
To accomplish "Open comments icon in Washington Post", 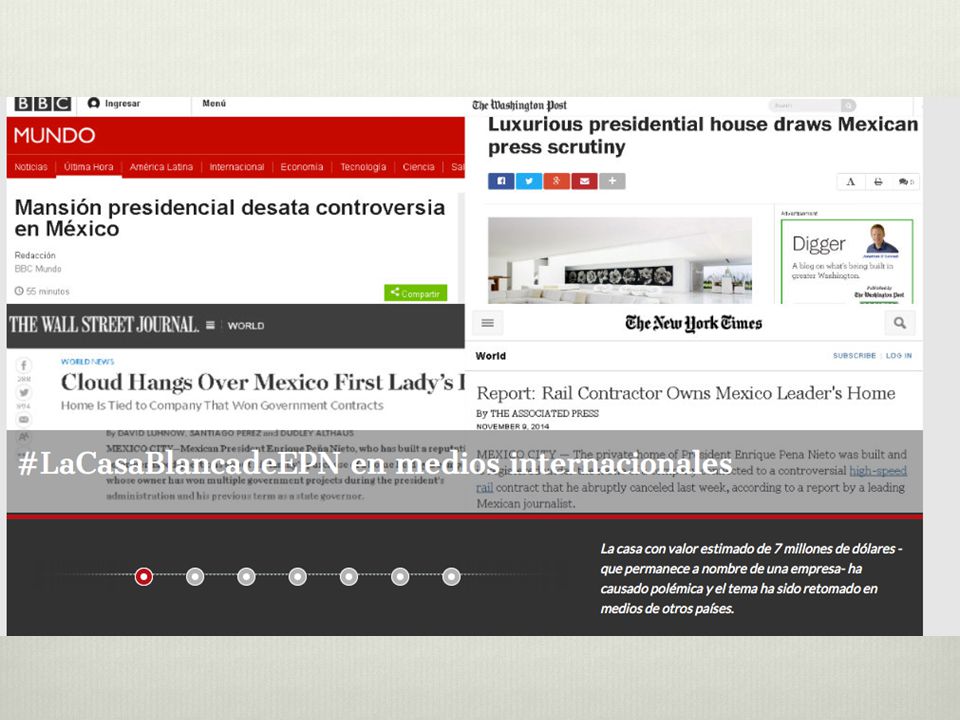I will pyautogui.click(x=906, y=182).
